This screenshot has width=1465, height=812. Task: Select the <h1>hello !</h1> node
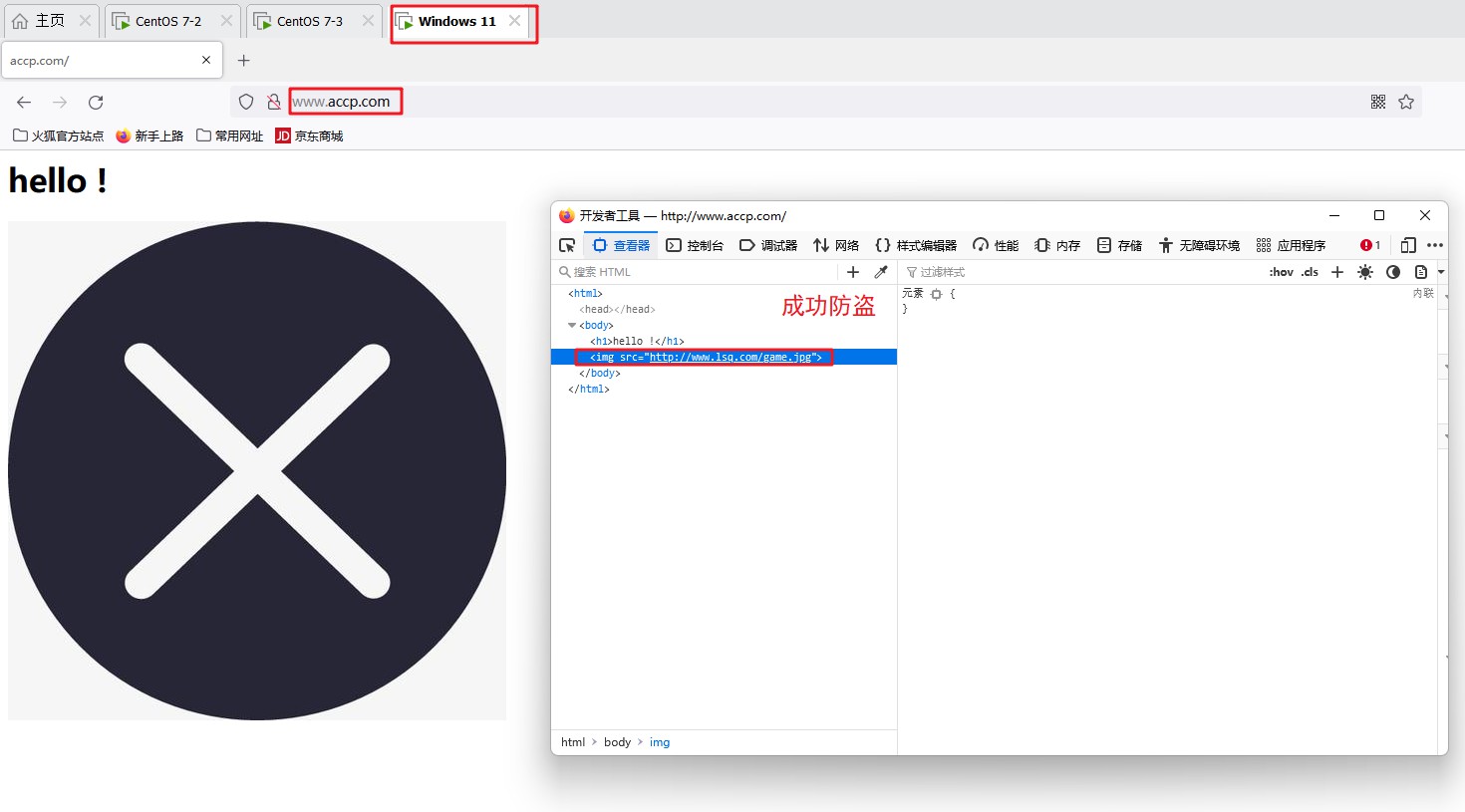[637, 341]
